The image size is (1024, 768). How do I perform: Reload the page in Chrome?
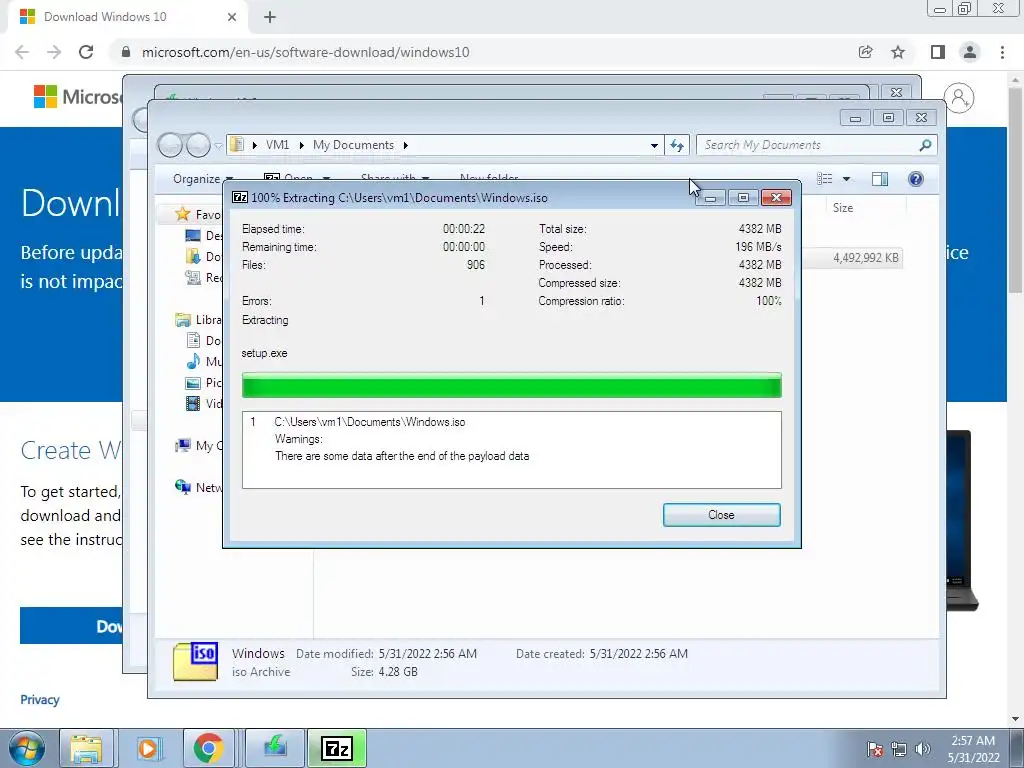pos(86,52)
